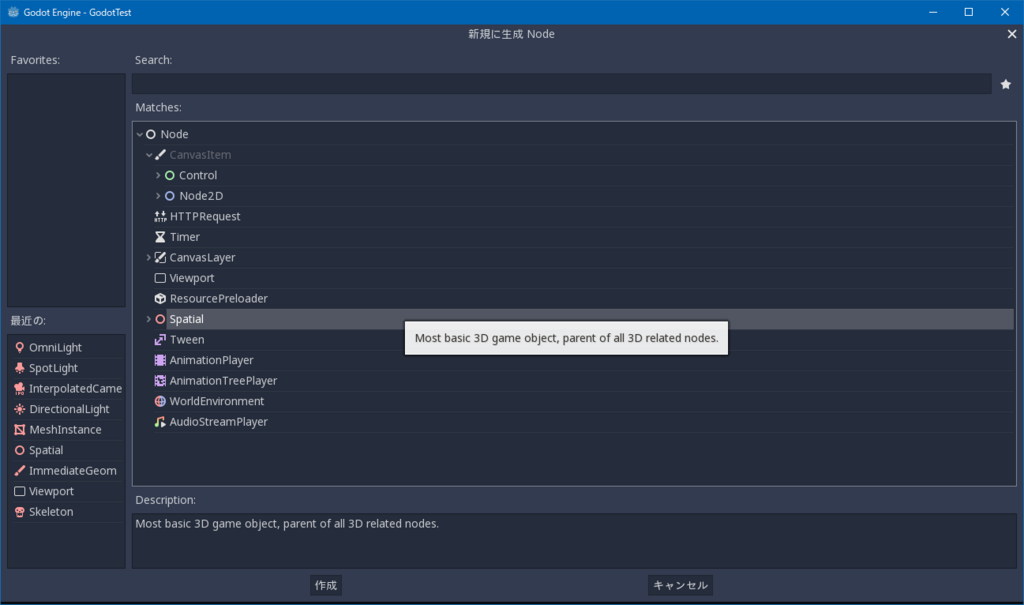The height and width of the screenshot is (605, 1024).
Task: Click the ResourcePreloader cube icon
Action: coord(160,299)
